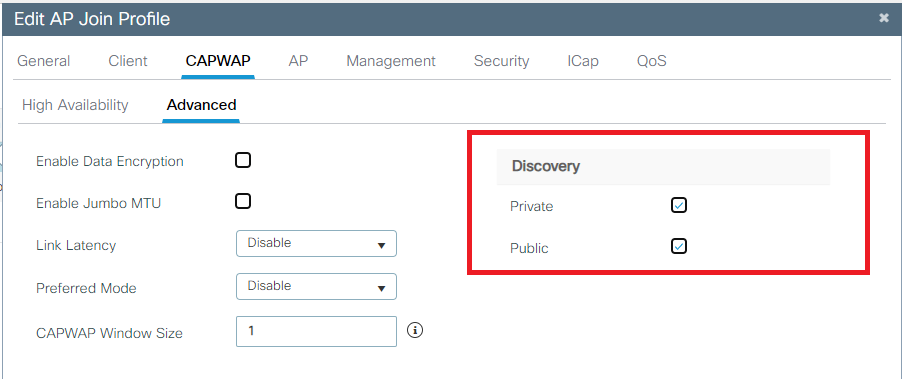The height and width of the screenshot is (379, 904).
Task: Select the High Availability sub-tab
Action: click(75, 106)
